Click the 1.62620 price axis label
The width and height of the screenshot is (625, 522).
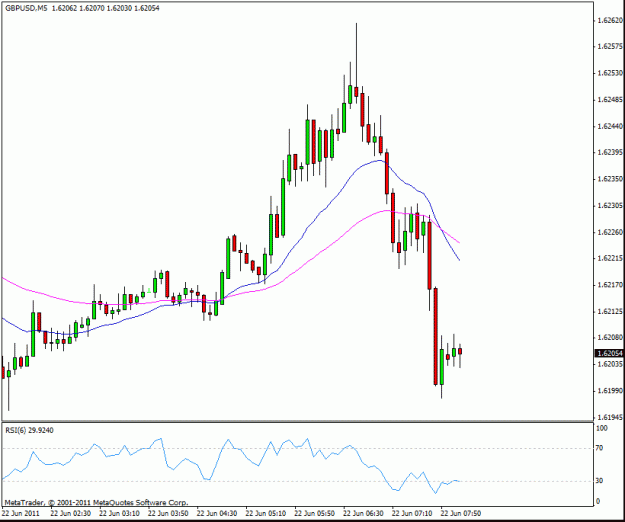coord(610,20)
